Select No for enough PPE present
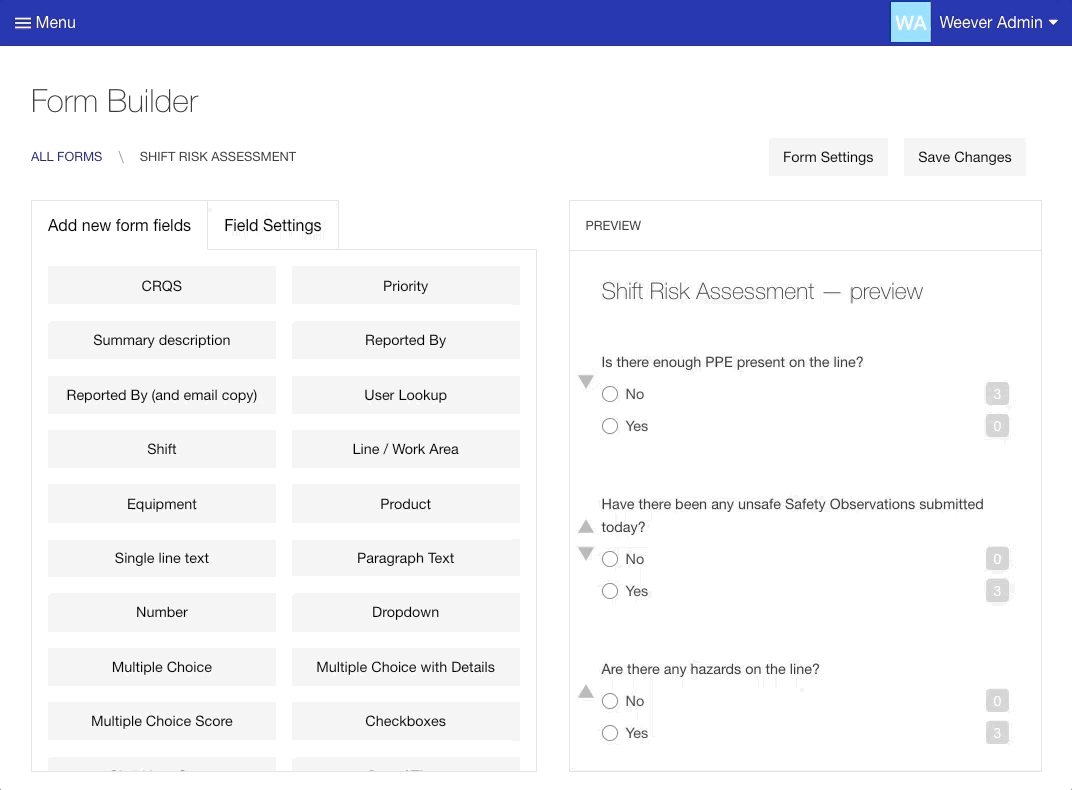 click(x=610, y=394)
